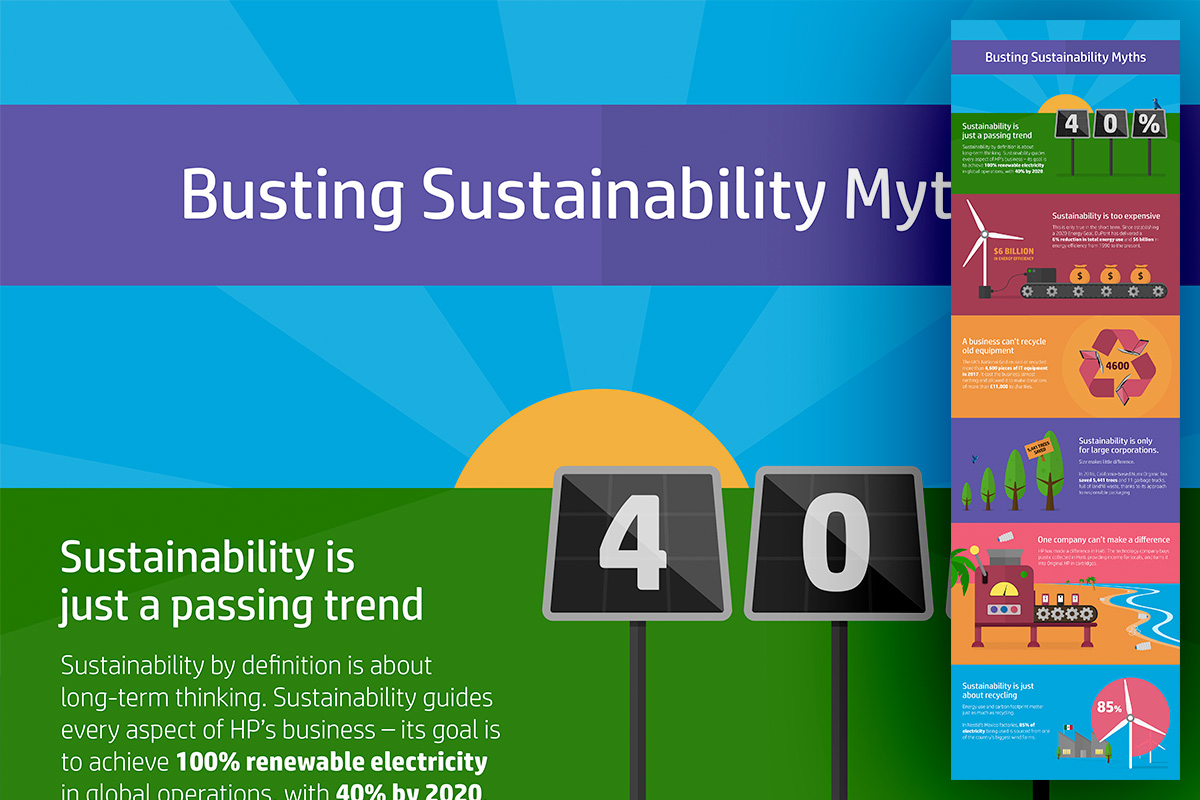Click the blue bird perched on the "%" sign

coord(1157,103)
